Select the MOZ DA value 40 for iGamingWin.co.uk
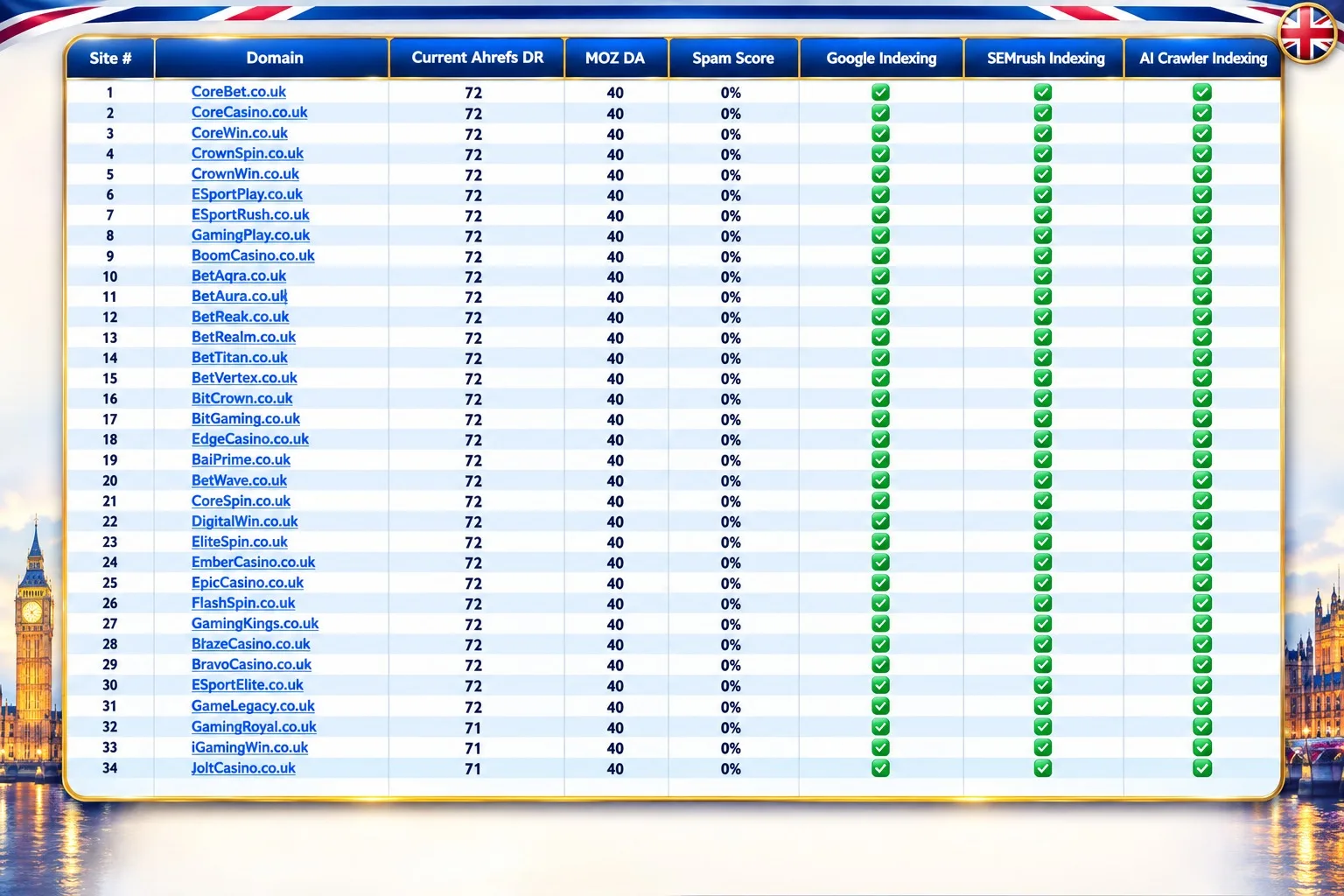The image size is (1344, 896). tap(615, 748)
